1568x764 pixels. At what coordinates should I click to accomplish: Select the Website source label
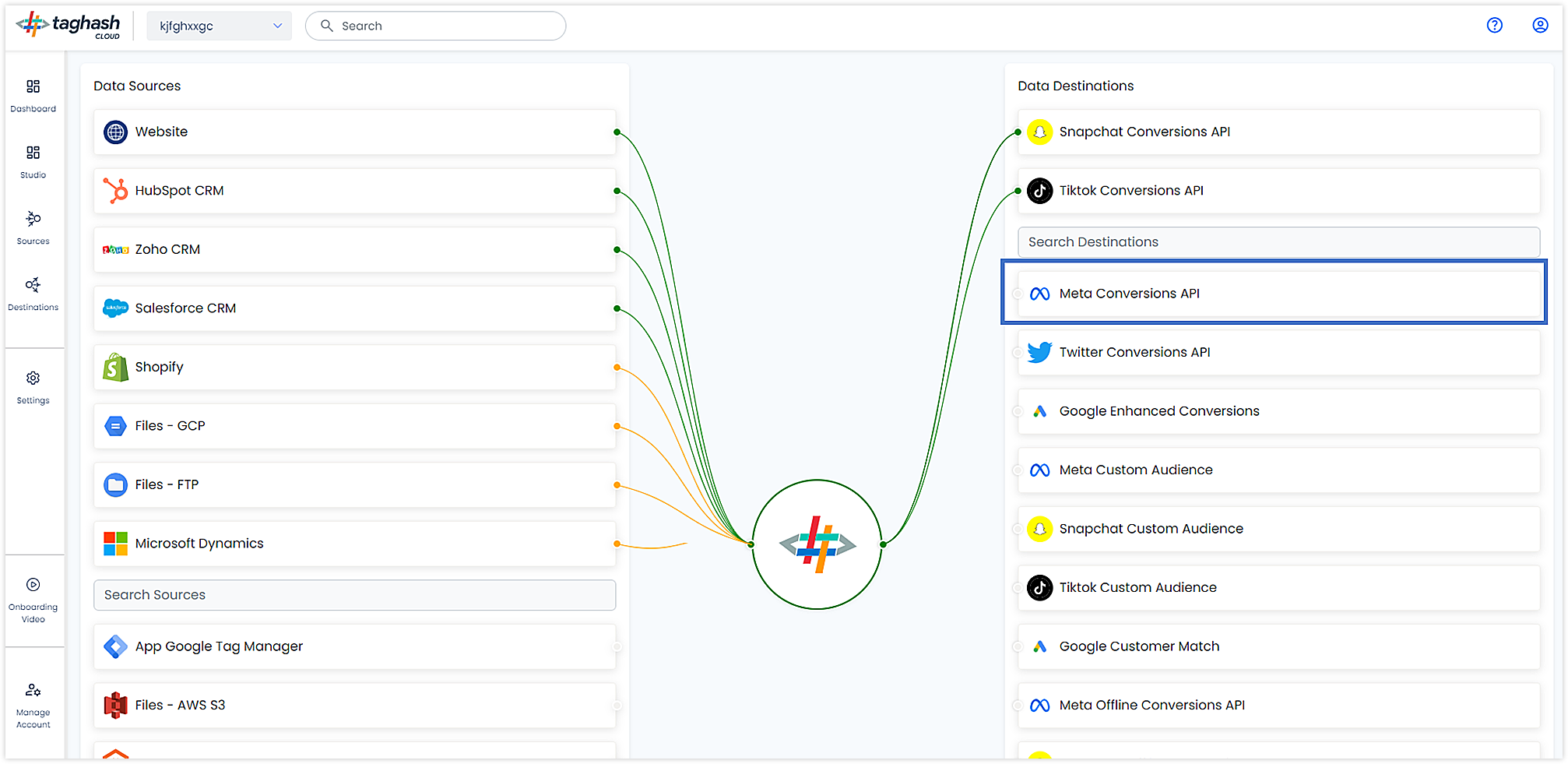point(161,132)
